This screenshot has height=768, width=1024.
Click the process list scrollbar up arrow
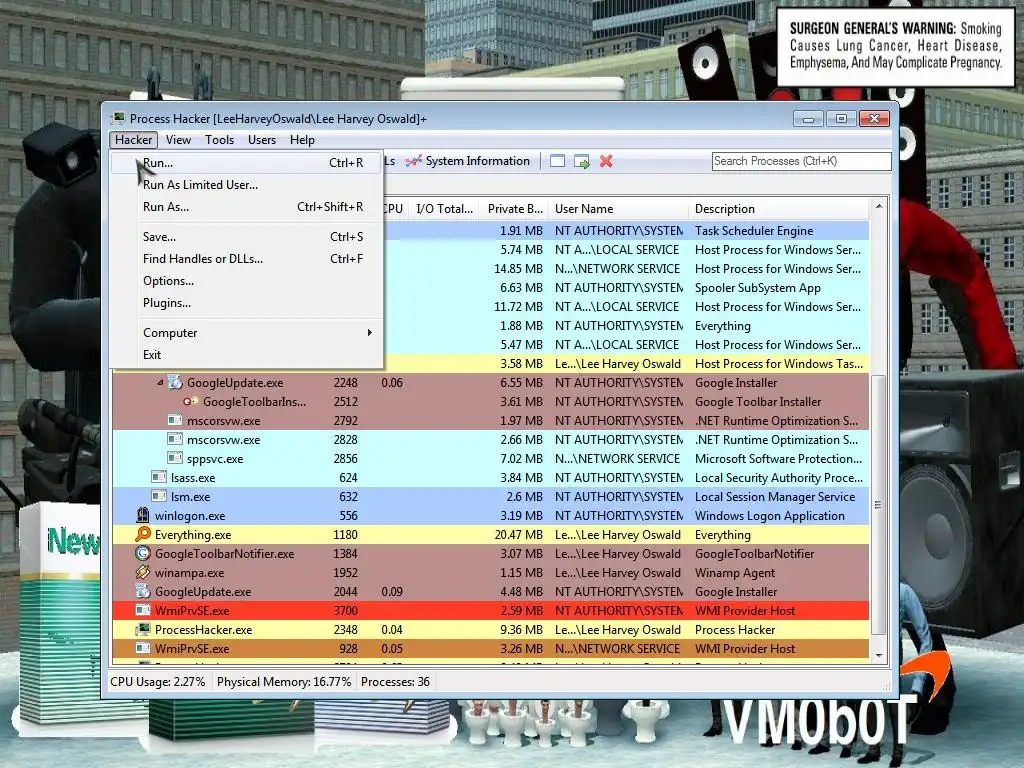coord(879,206)
